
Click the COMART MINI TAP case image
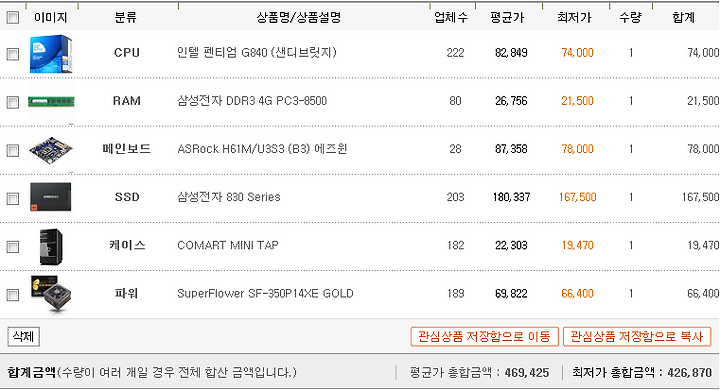(x=51, y=247)
